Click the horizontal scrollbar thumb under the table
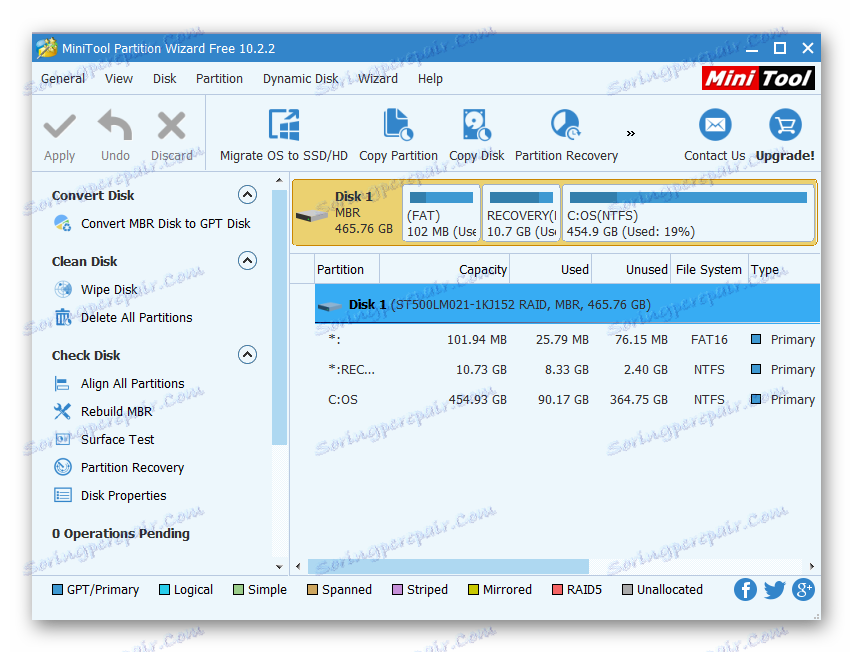 448,566
